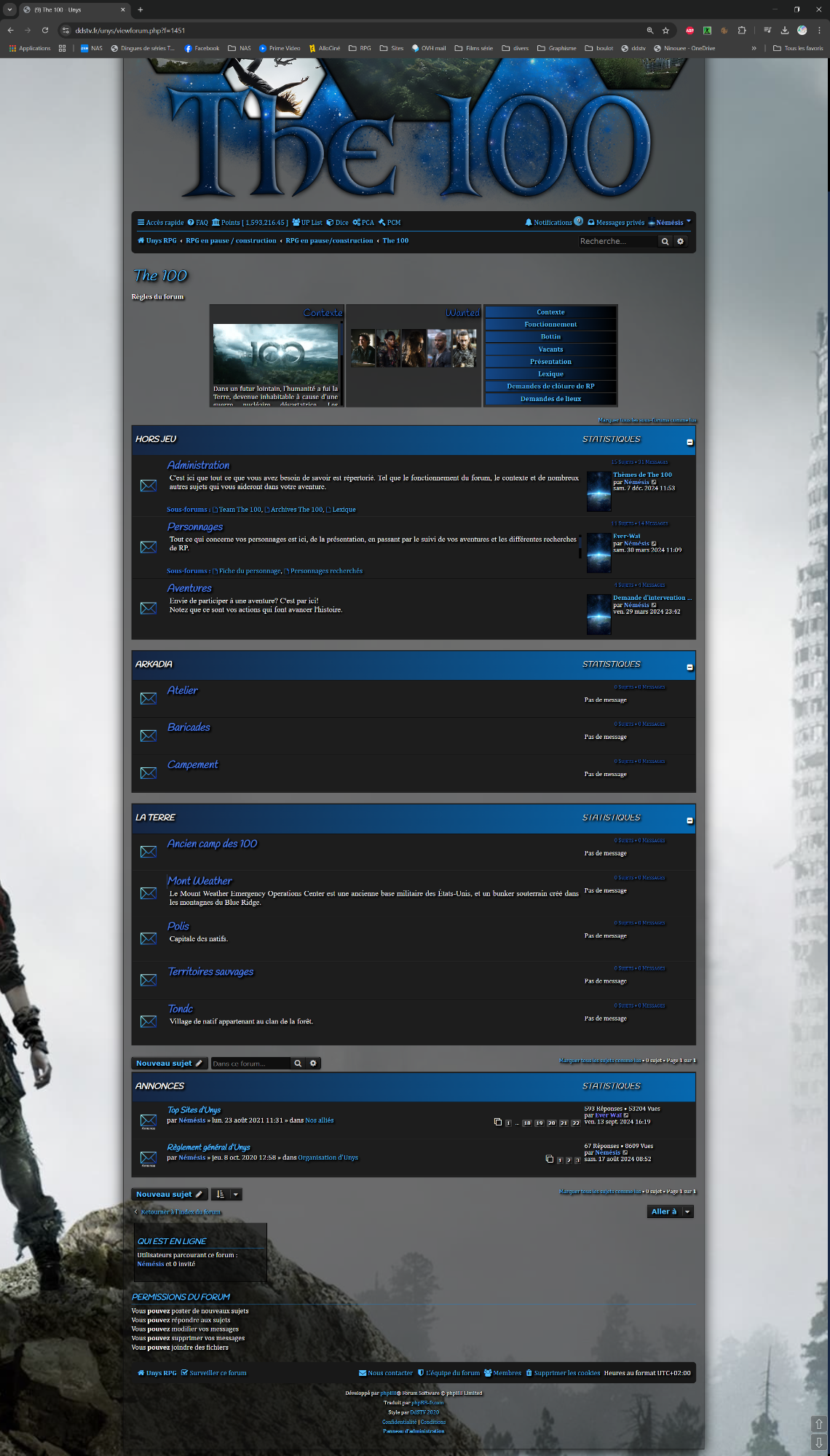Open Unys RPG breadcrumb link
The width and height of the screenshot is (830, 1456).
(x=157, y=241)
